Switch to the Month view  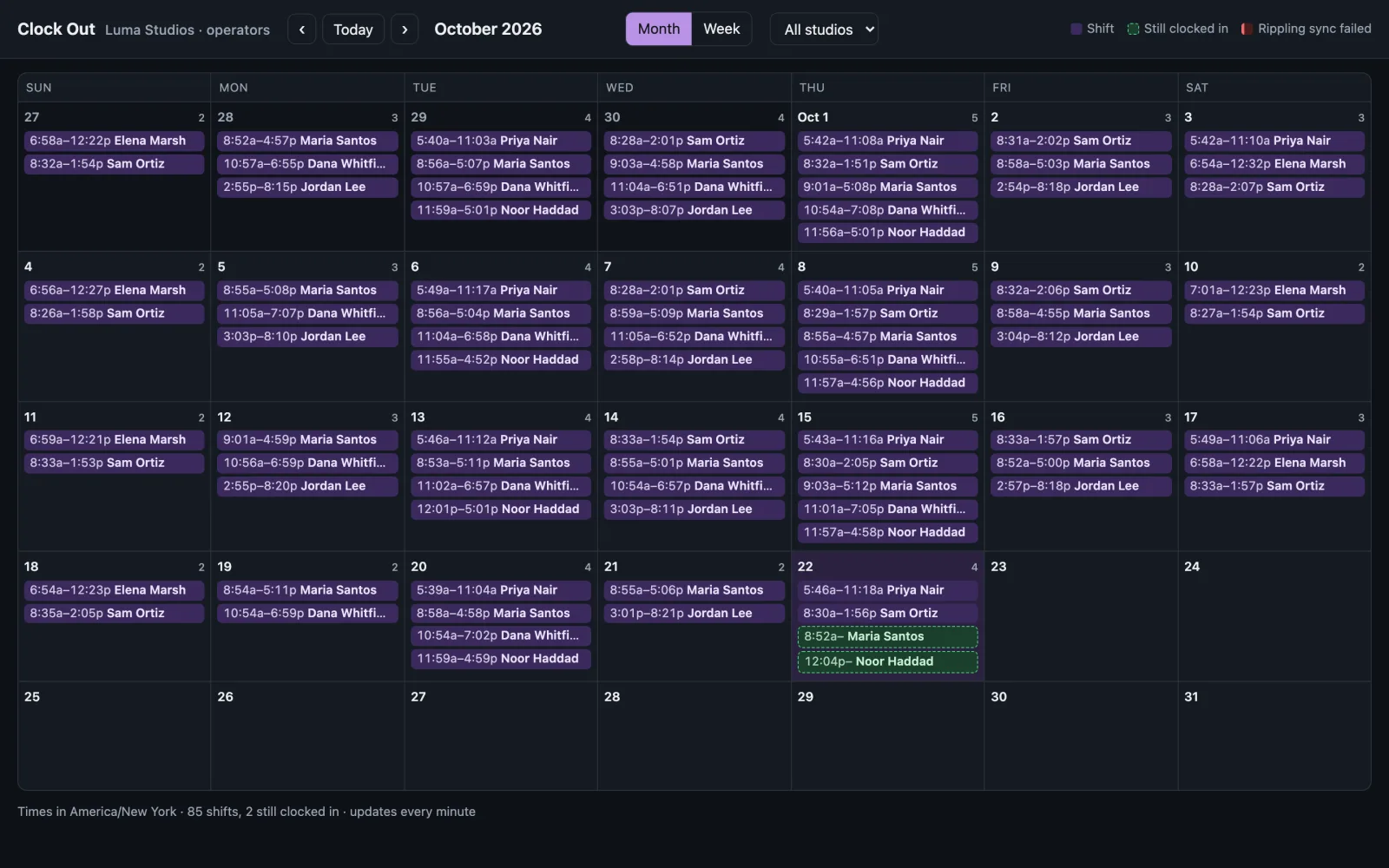pyautogui.click(x=659, y=30)
